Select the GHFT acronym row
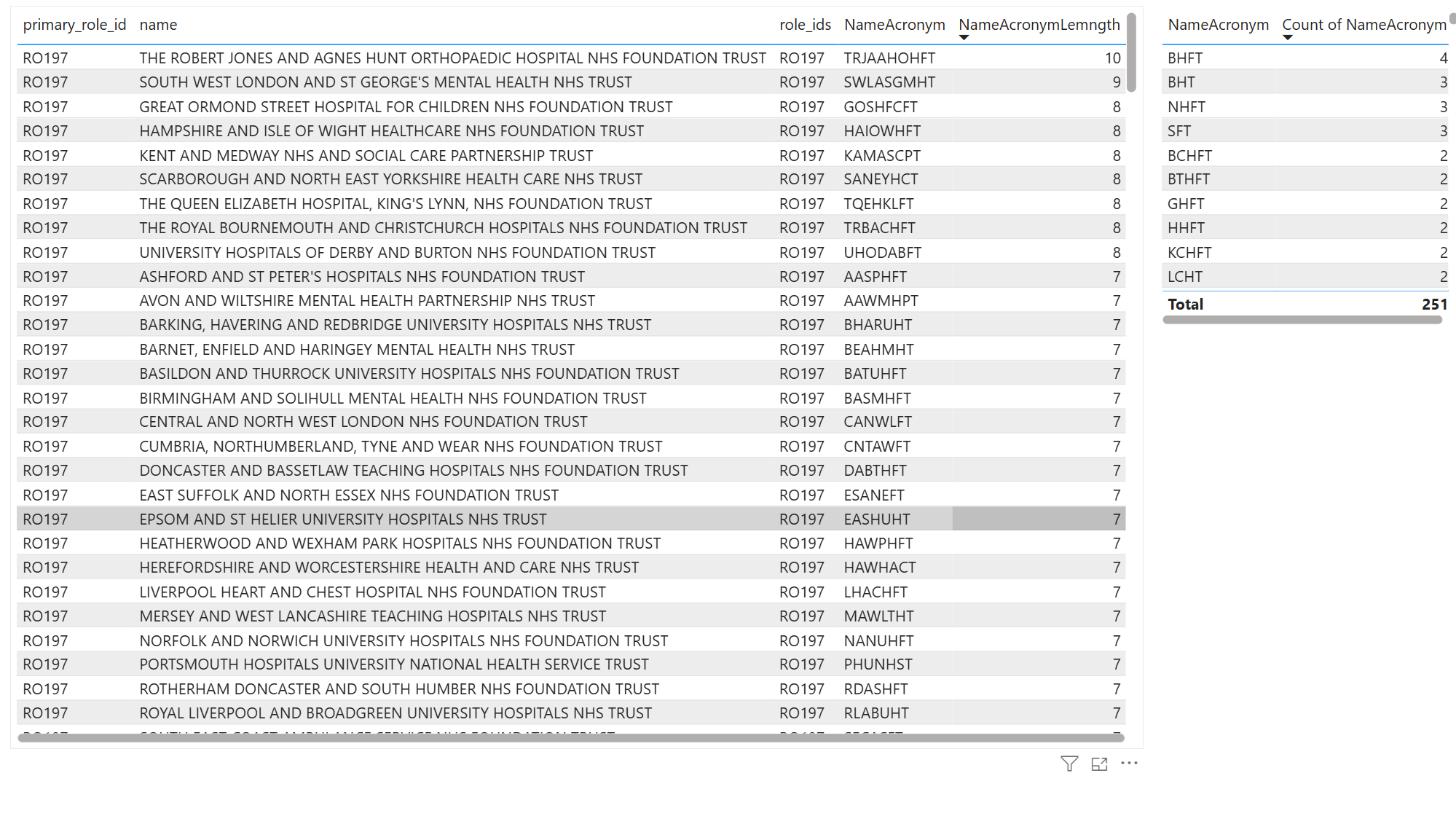This screenshot has height=816, width=1456. click(x=1305, y=204)
